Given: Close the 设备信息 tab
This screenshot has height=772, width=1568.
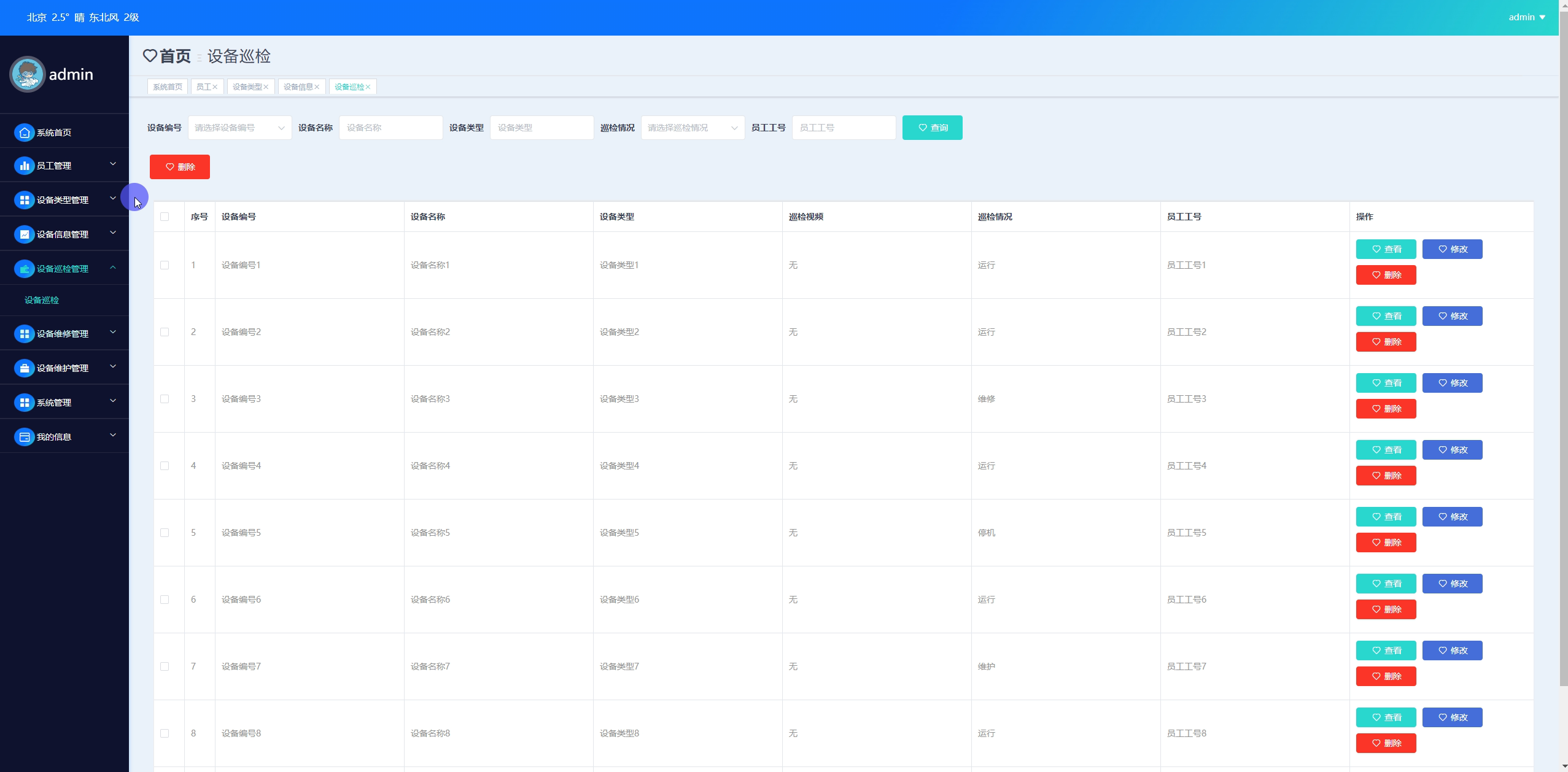Looking at the screenshot, I should (x=317, y=87).
